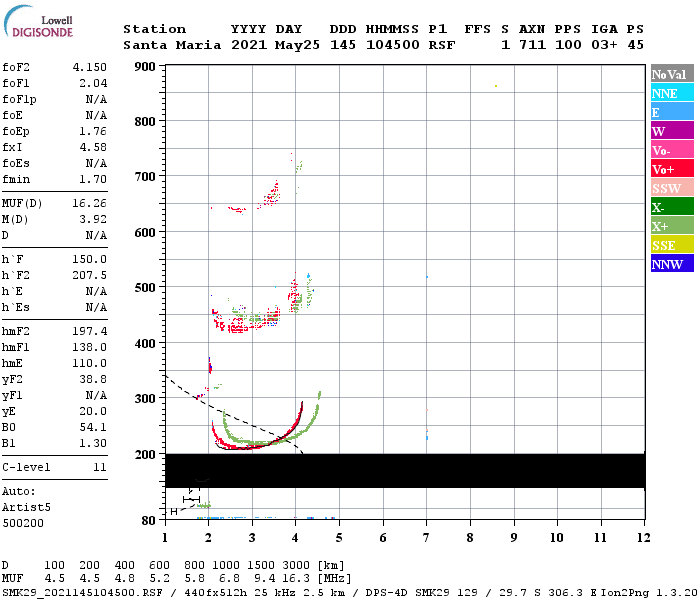Viewport: 700px width, 600px height.
Task: Click the 4 MHz frequency axis label
Action: pyautogui.click(x=295, y=538)
